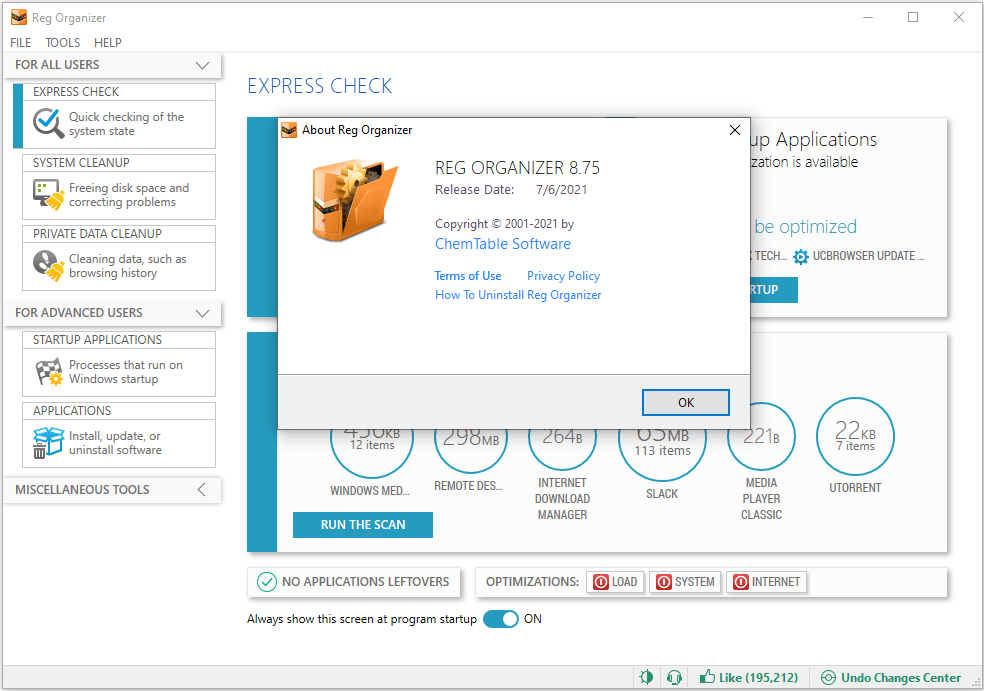
Task: Click the UCBROWSER UPDATE... text
Action: point(868,256)
